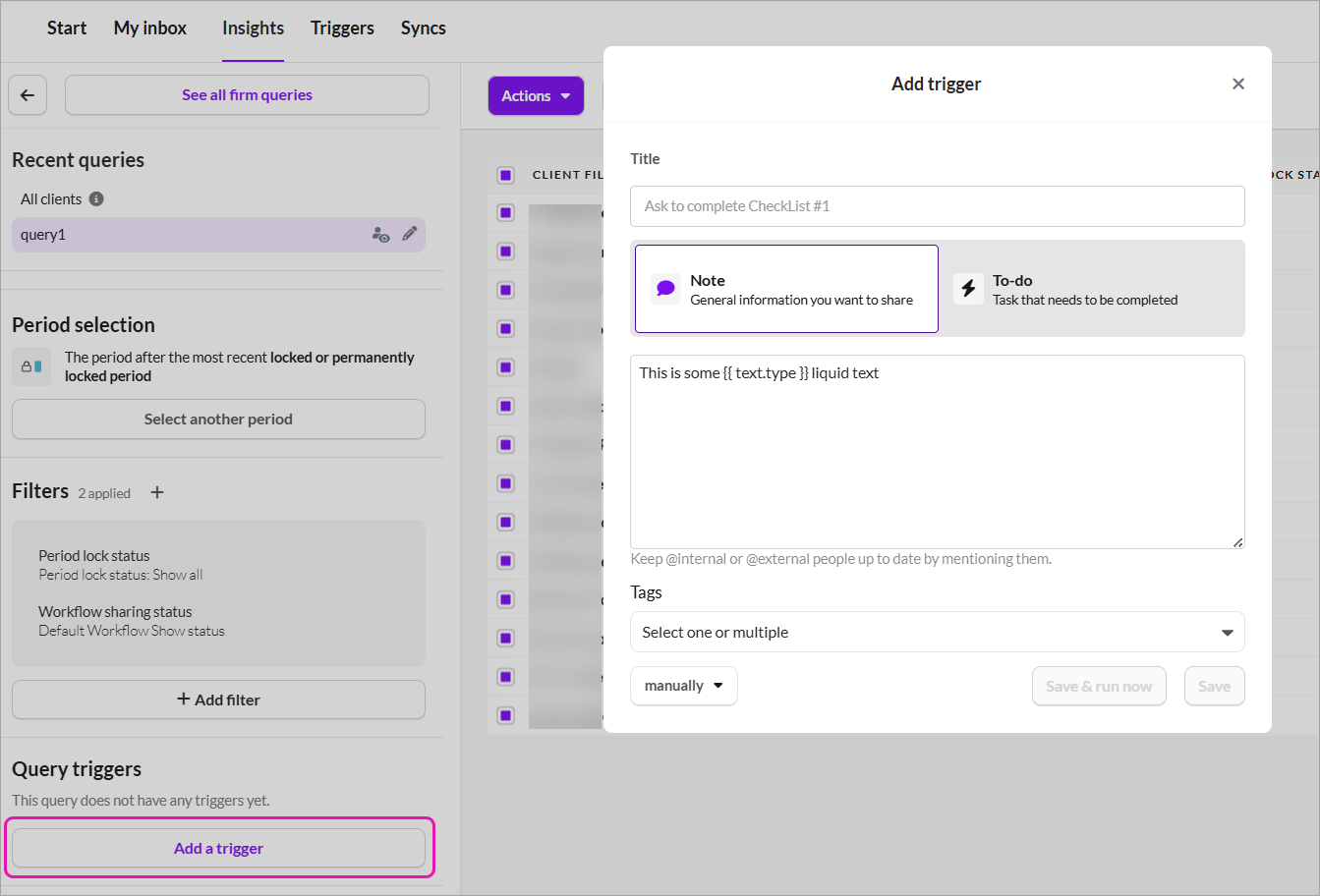Toggle the first row checkbox in the table

click(506, 212)
